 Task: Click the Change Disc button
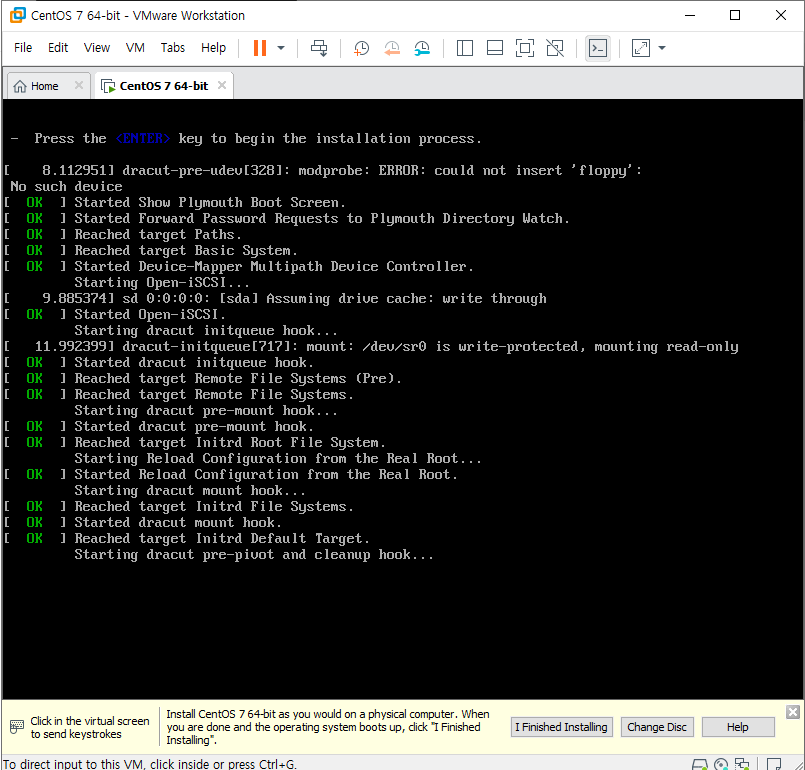[x=657, y=727]
